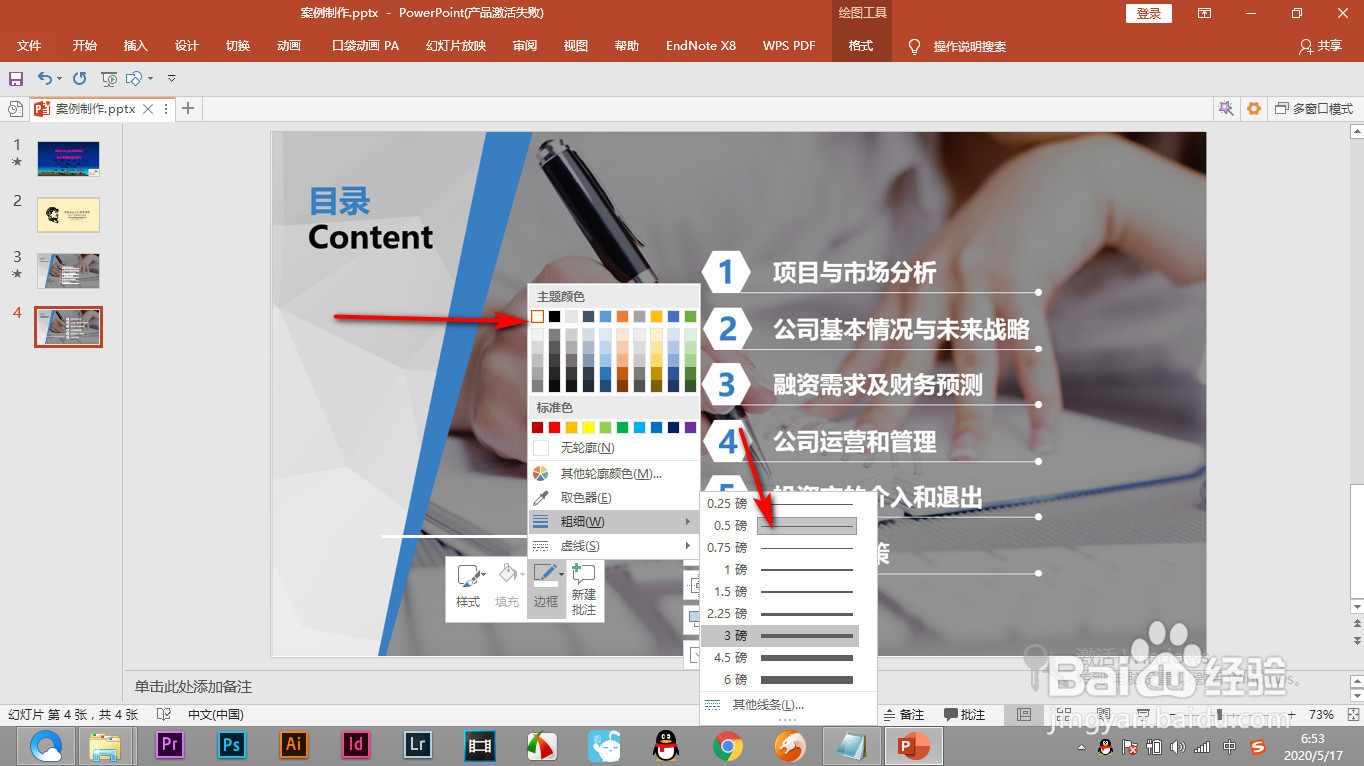Start slideshow from beginning via quick toolbar icon
Screen dimensions: 1364x766
[109, 78]
